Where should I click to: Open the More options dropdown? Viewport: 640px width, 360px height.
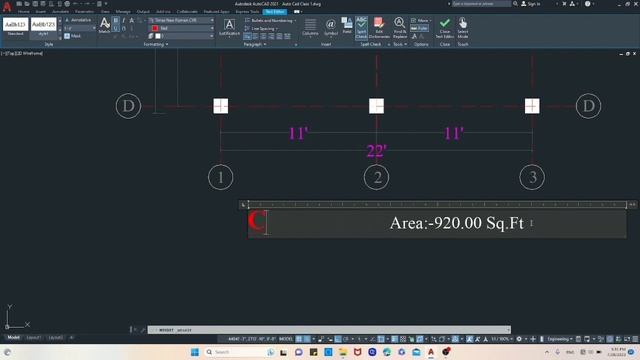pyautogui.click(x=422, y=20)
